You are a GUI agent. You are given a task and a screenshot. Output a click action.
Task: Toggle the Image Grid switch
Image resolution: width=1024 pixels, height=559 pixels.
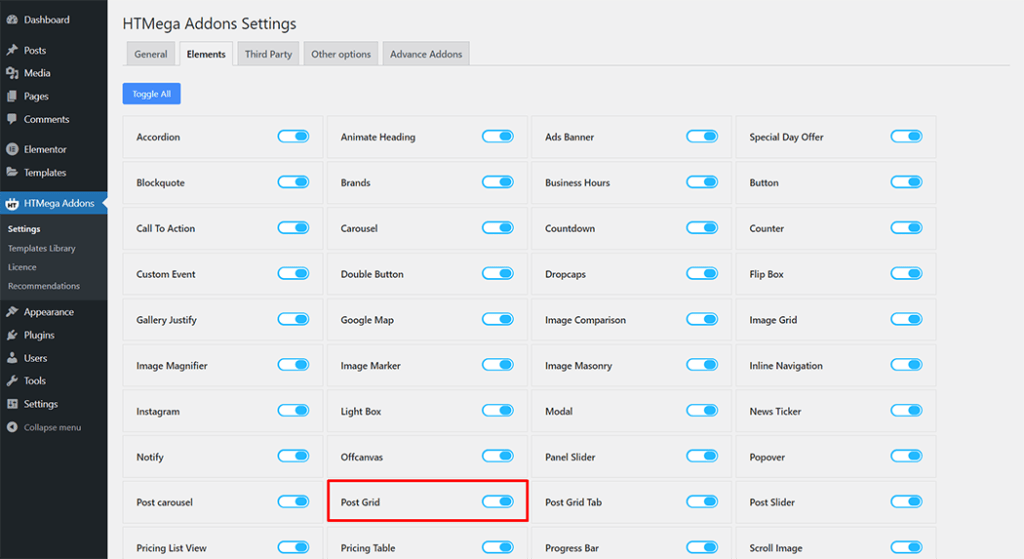pyautogui.click(x=906, y=319)
